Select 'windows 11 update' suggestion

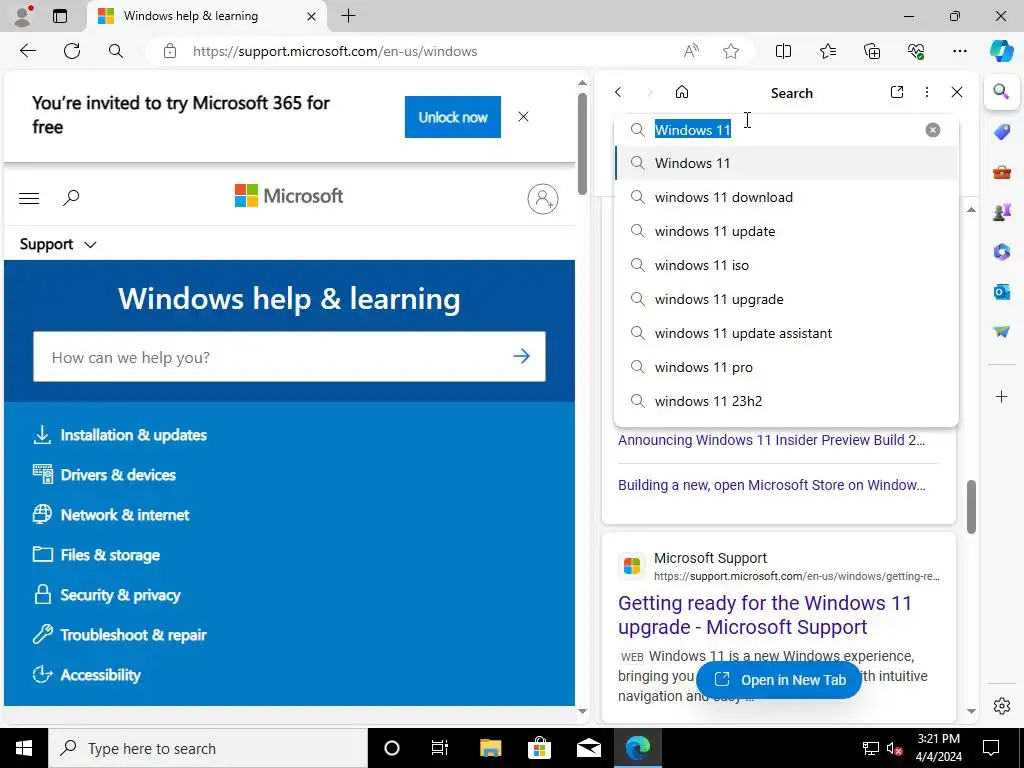[x=786, y=231]
